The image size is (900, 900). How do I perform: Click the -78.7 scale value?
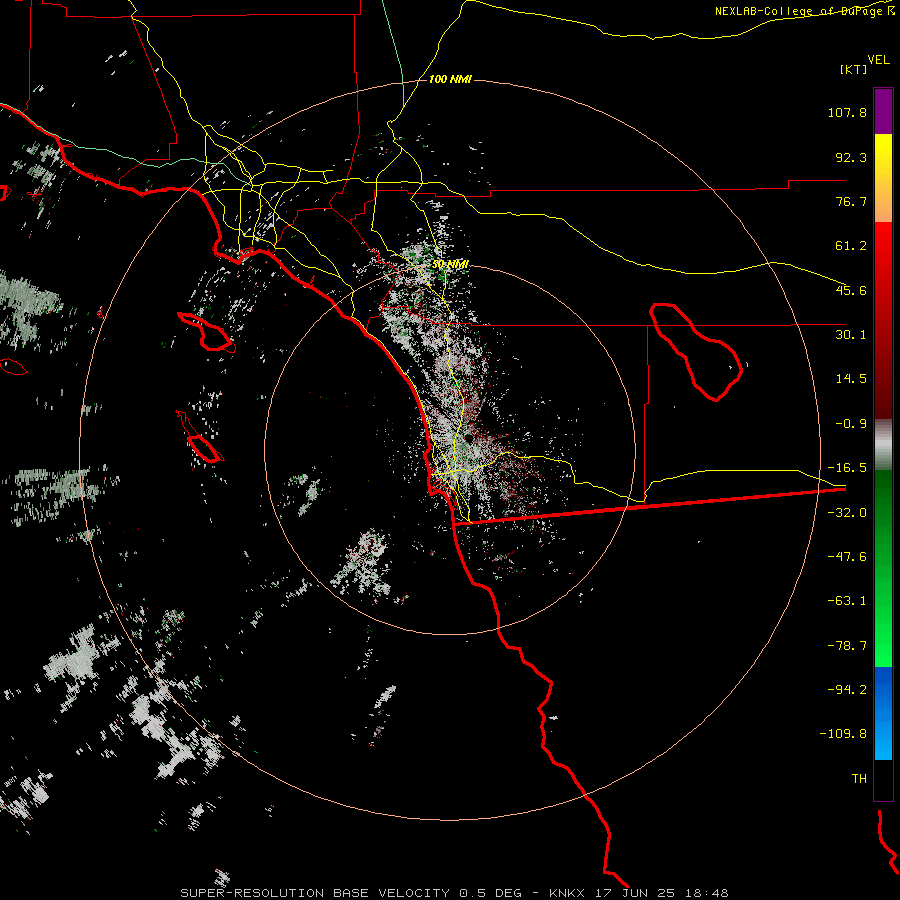click(847, 646)
